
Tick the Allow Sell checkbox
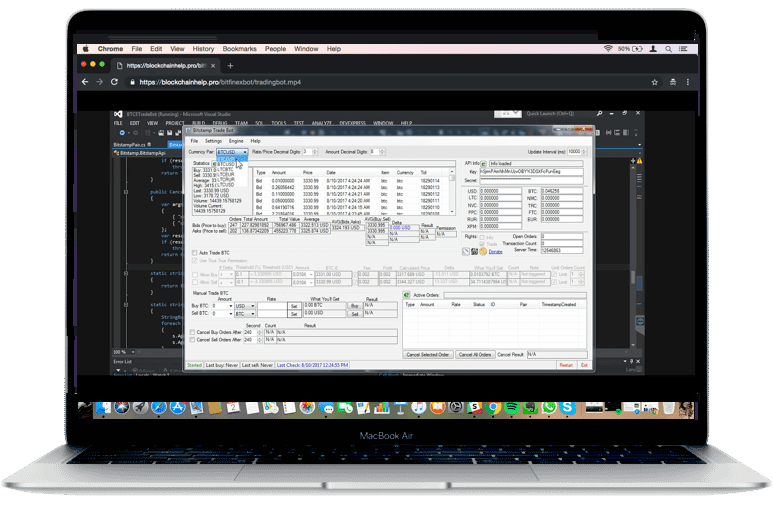click(195, 283)
